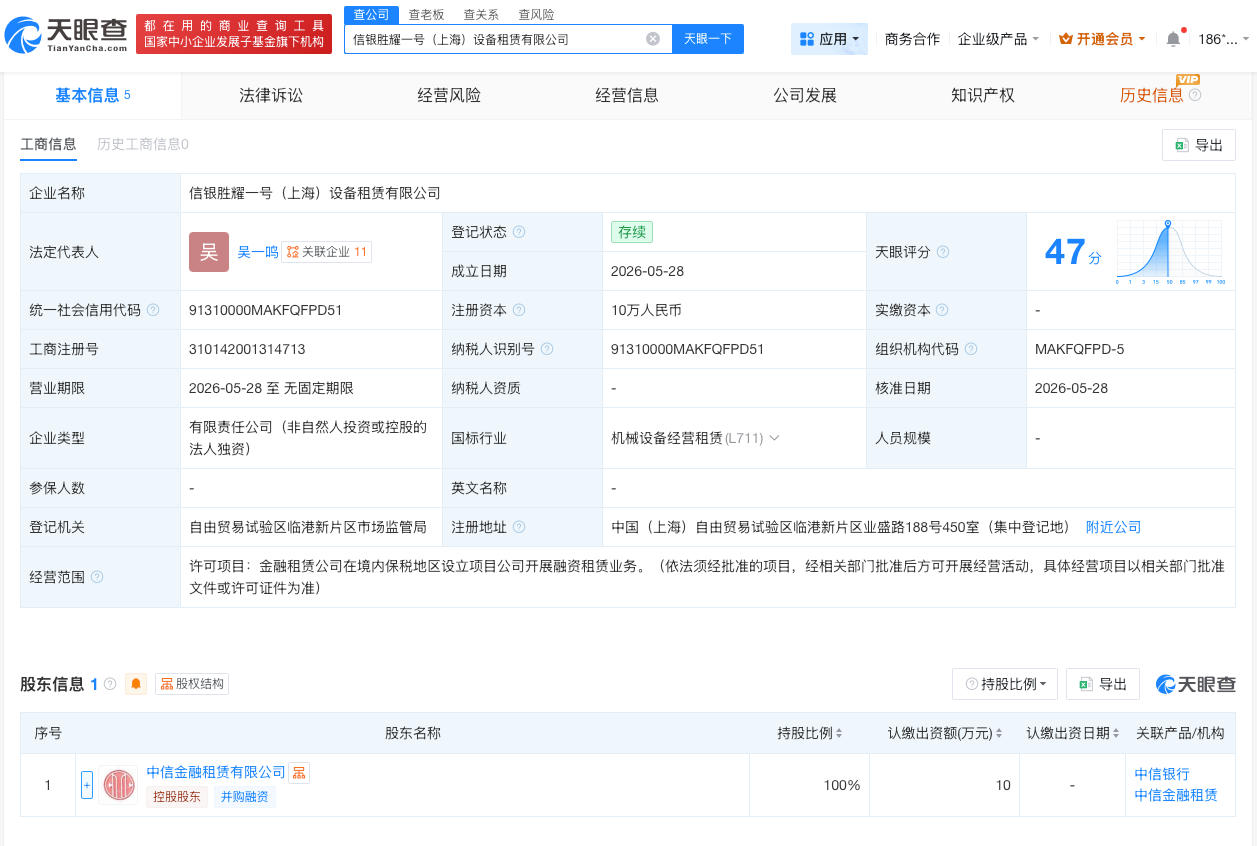
Task: Click help icon next to 注册地址
Action: [519, 527]
